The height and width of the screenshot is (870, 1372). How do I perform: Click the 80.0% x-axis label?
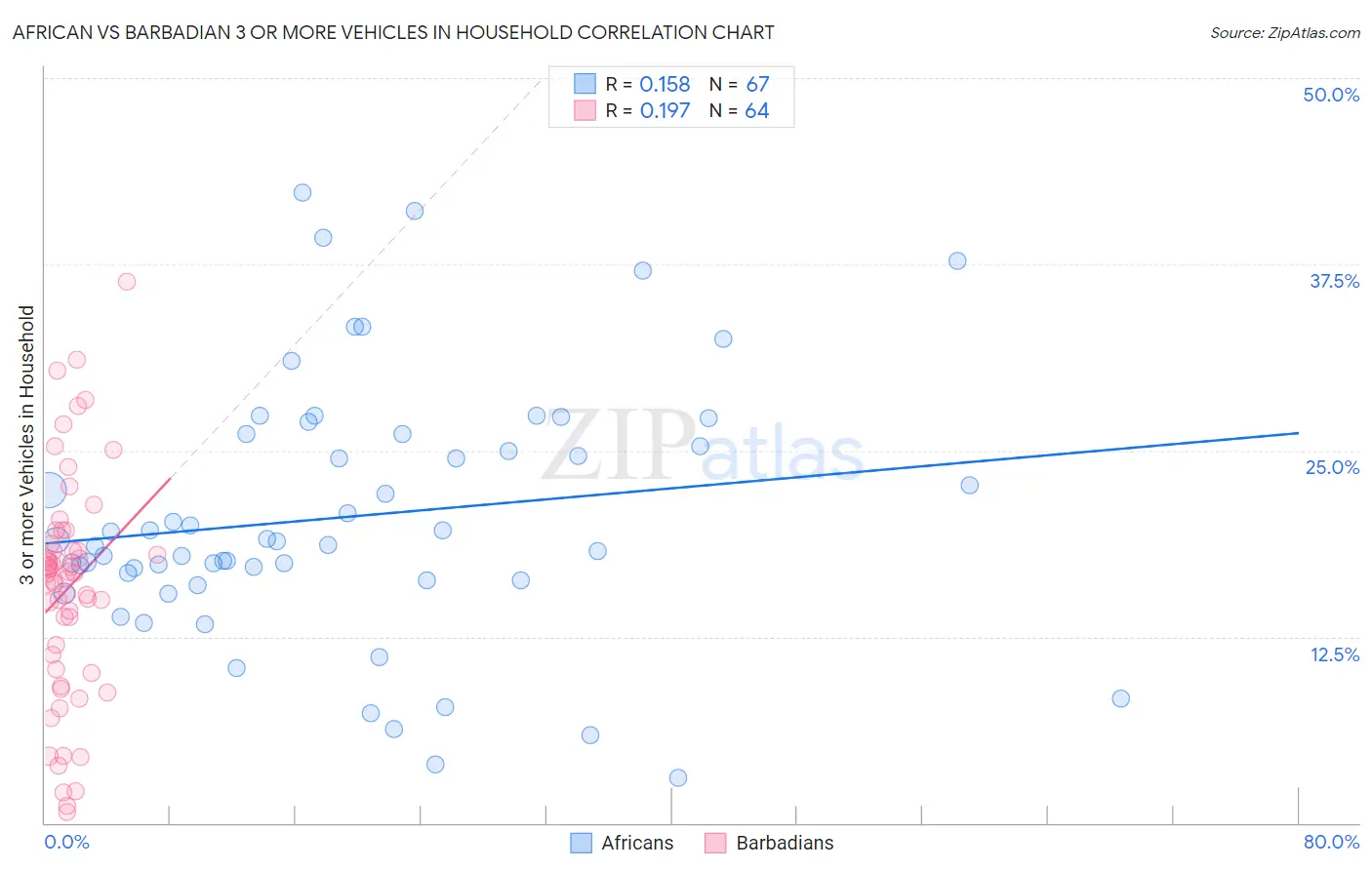click(1331, 842)
